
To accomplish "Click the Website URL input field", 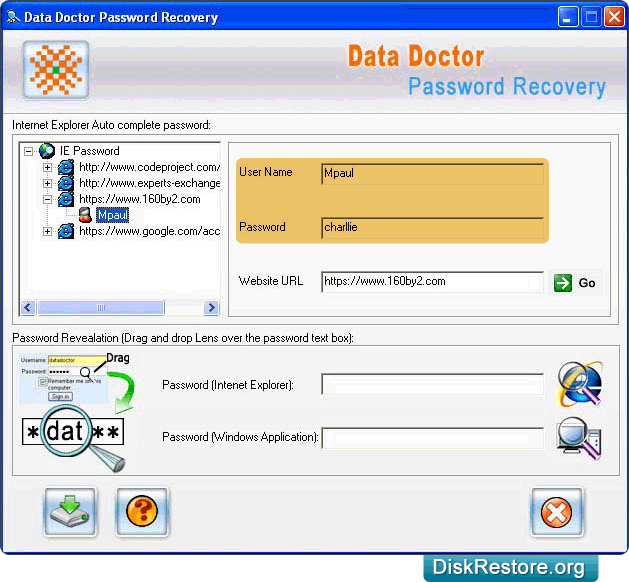I will click(432, 282).
